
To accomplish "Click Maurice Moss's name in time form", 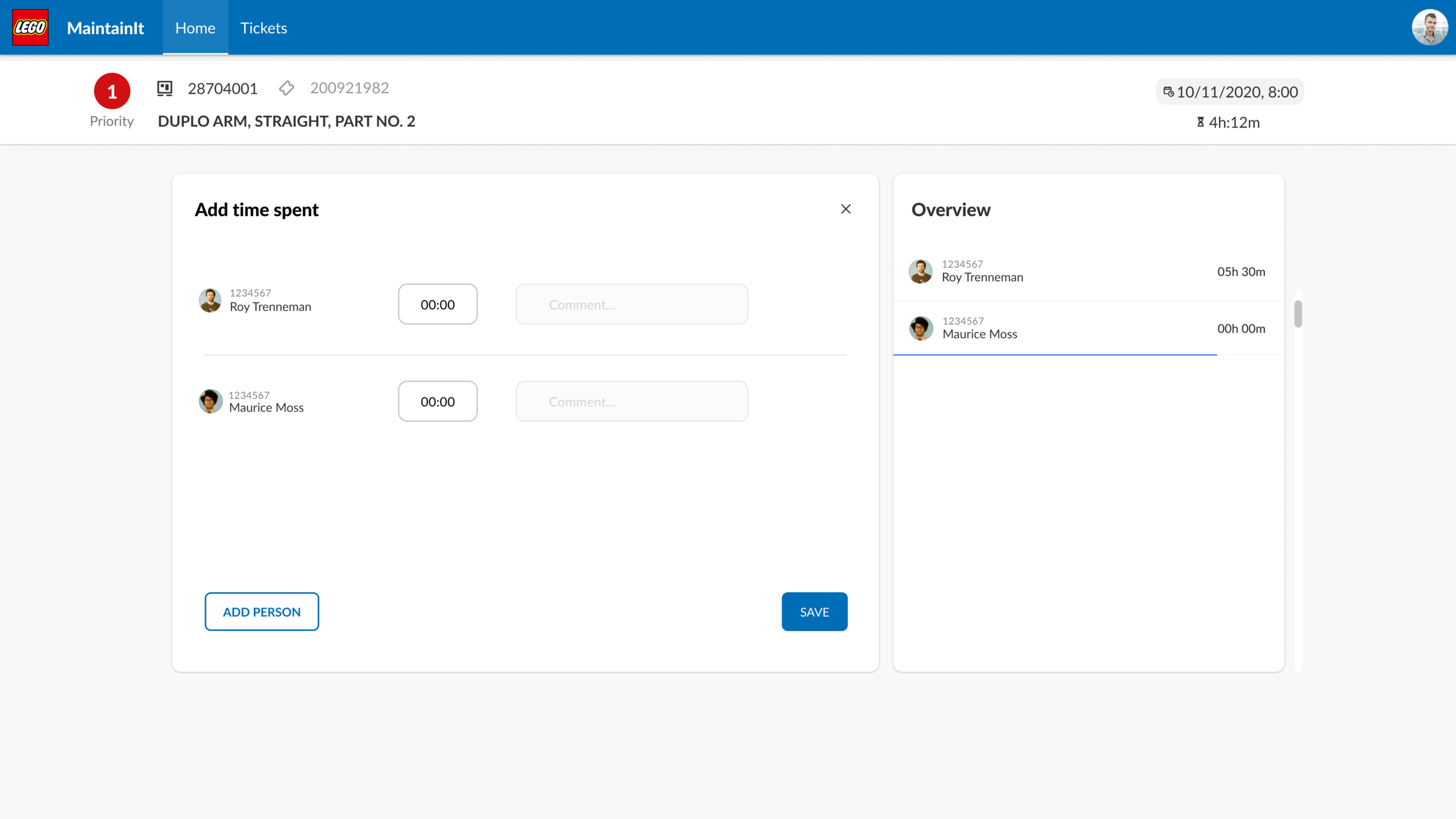I will click(266, 408).
